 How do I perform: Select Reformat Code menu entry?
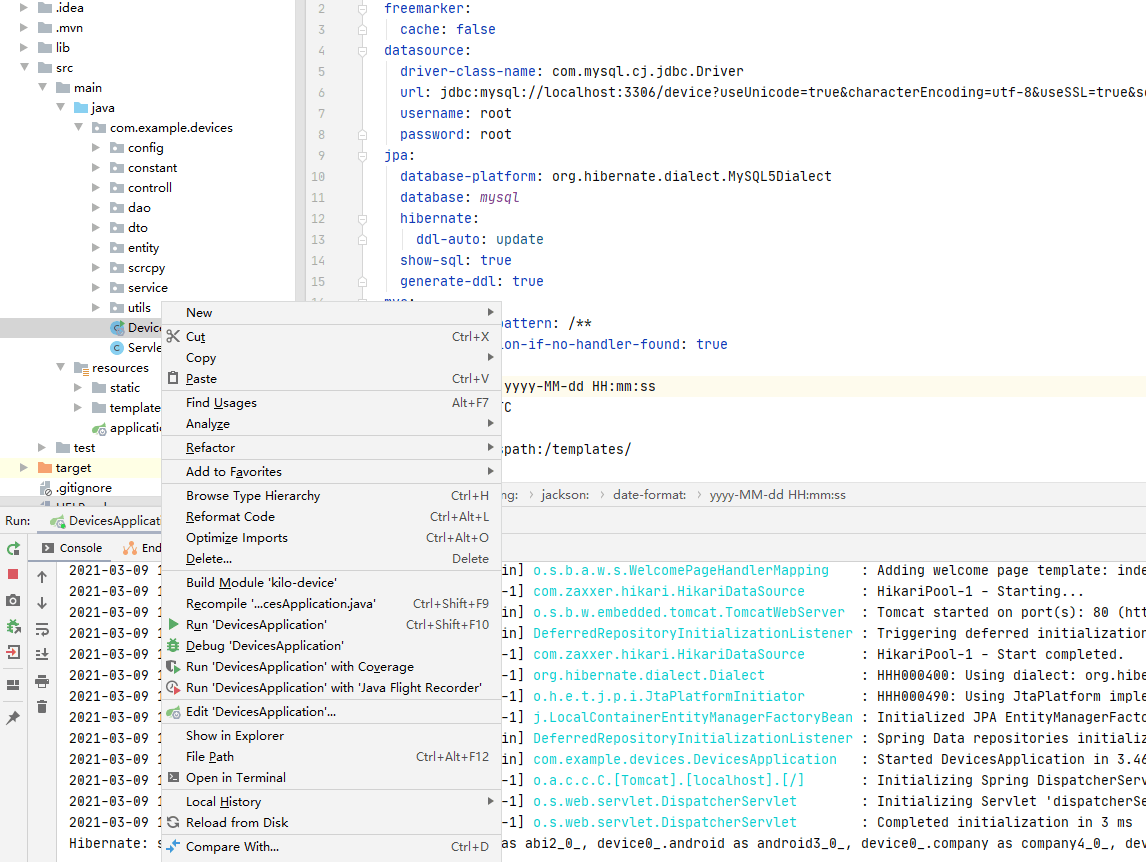[331, 517]
